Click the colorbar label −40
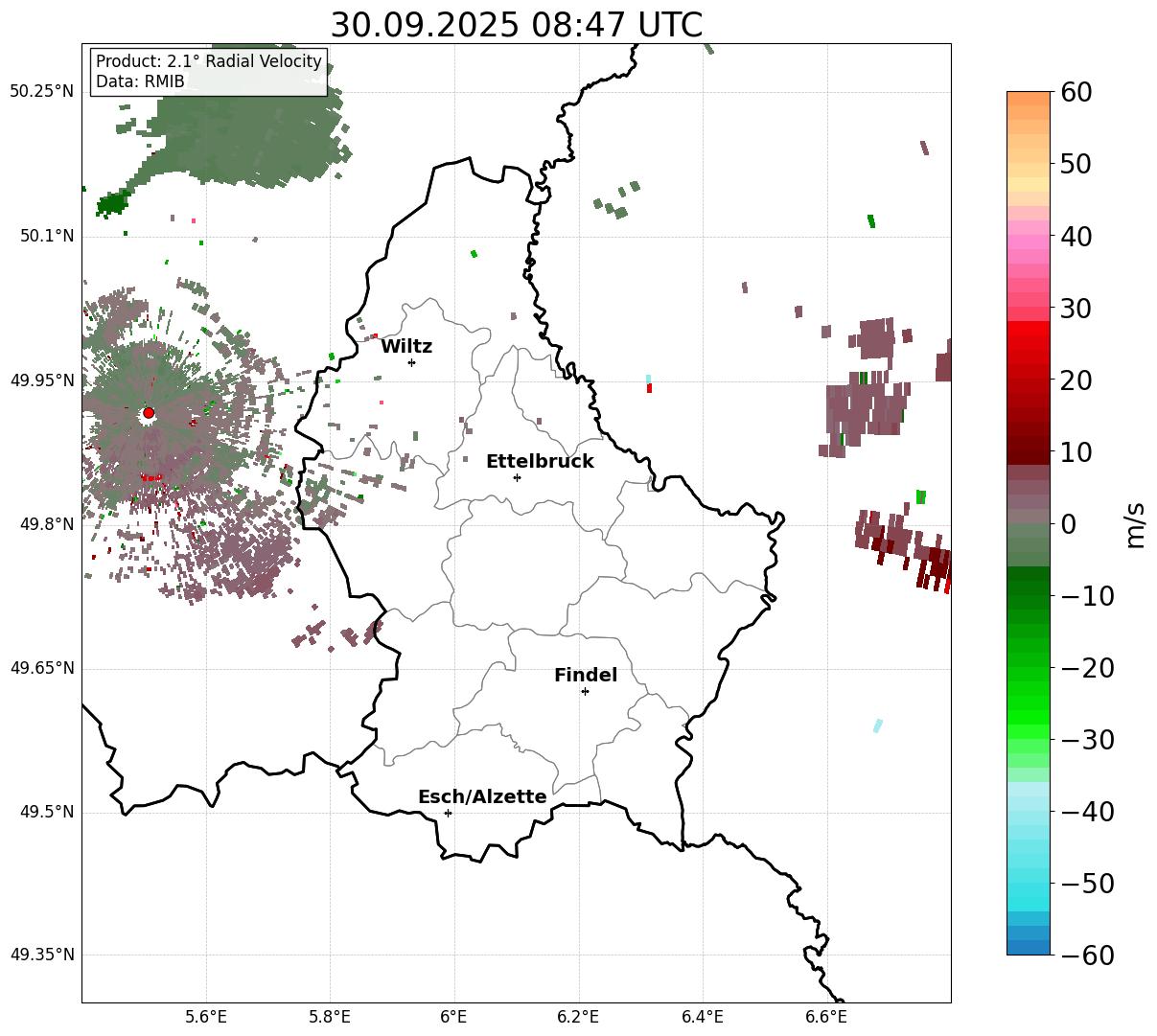1157x1036 pixels. click(1087, 812)
